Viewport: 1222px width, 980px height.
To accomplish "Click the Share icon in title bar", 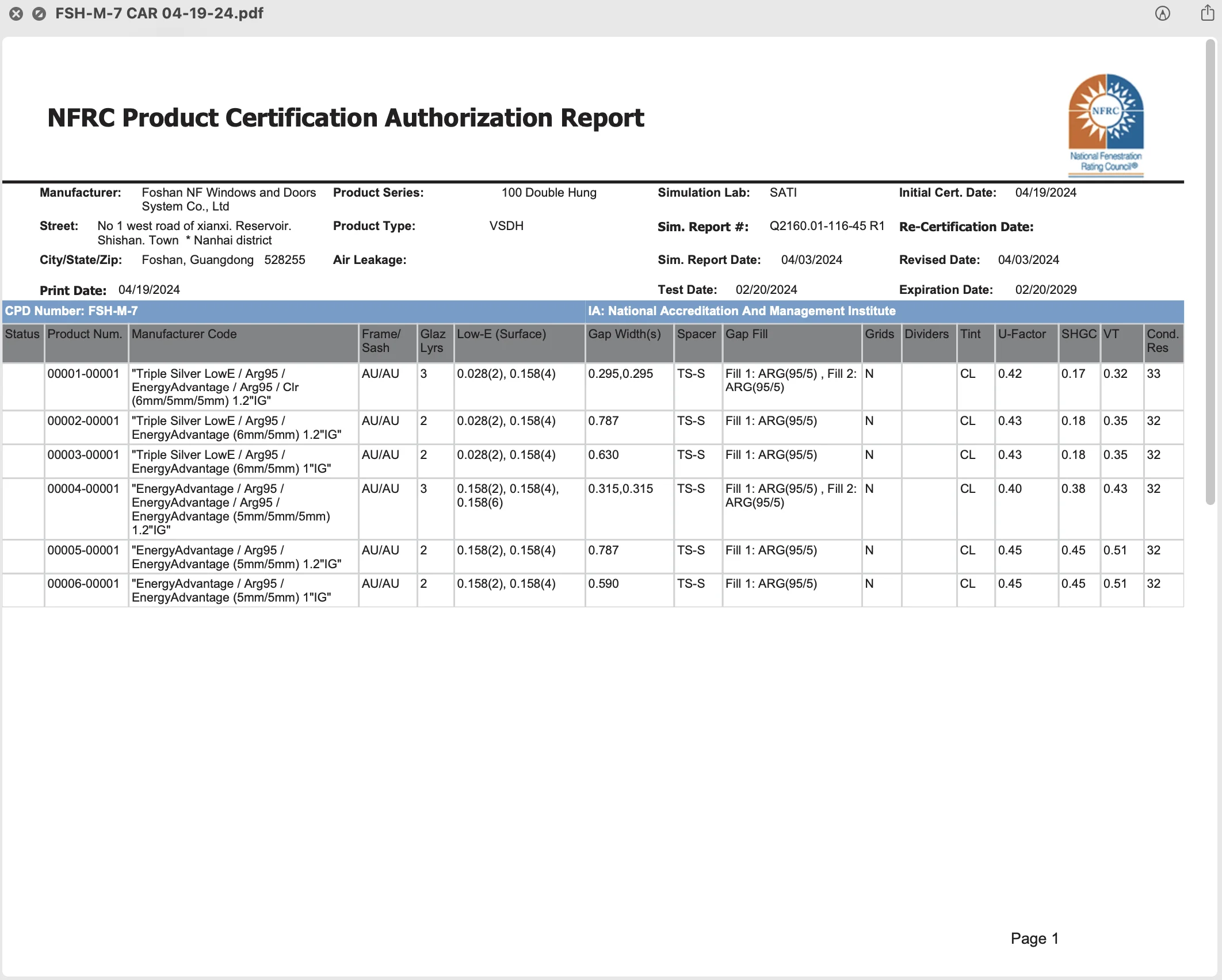I will coord(1207,13).
